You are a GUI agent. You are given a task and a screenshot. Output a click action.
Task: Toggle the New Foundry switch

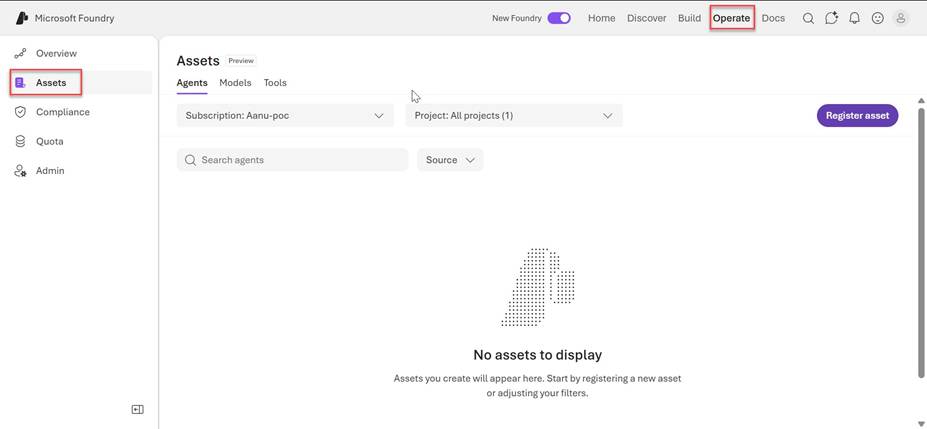[559, 18]
